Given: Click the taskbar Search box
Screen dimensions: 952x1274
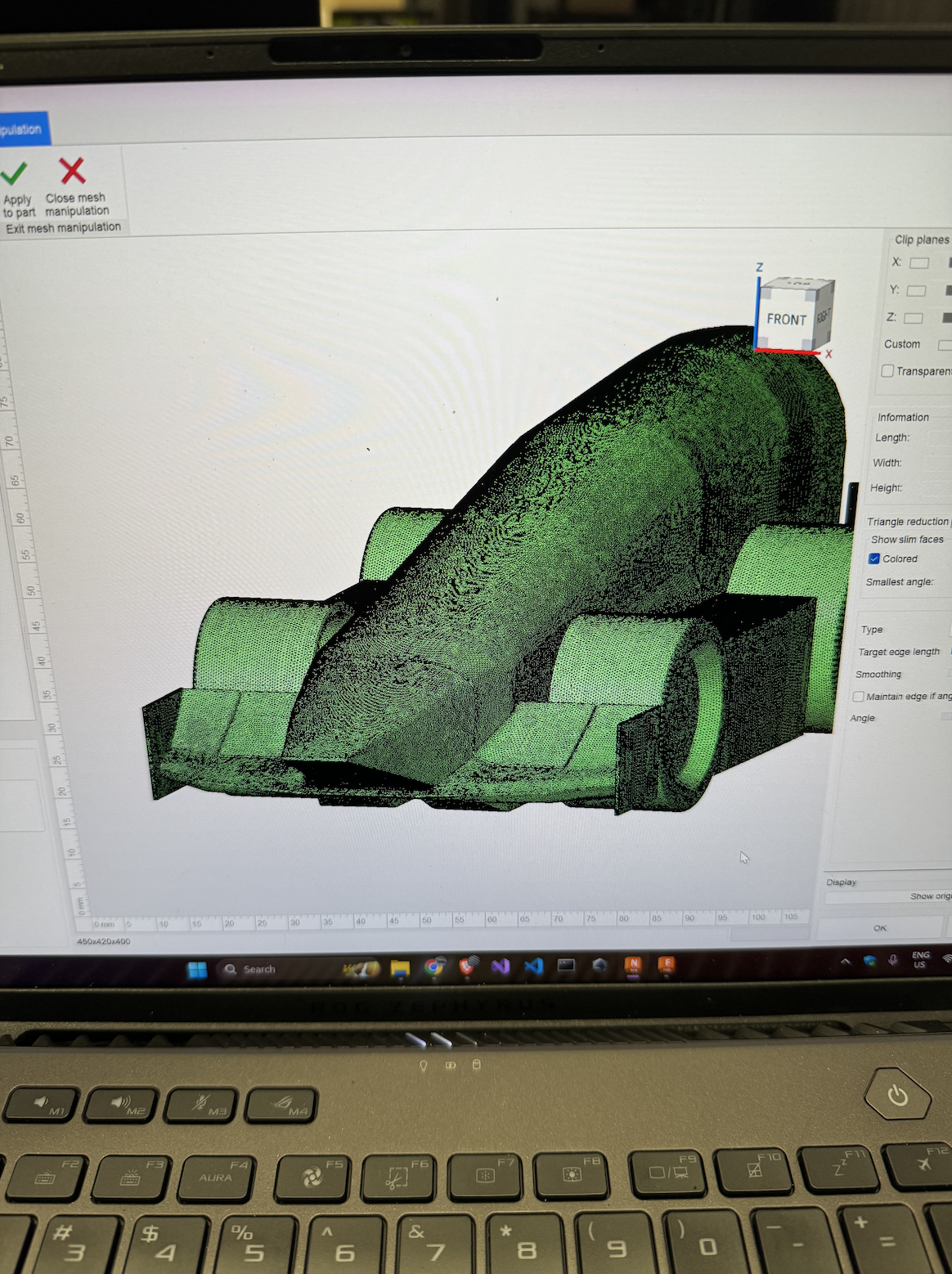Looking at the screenshot, I should [x=270, y=969].
